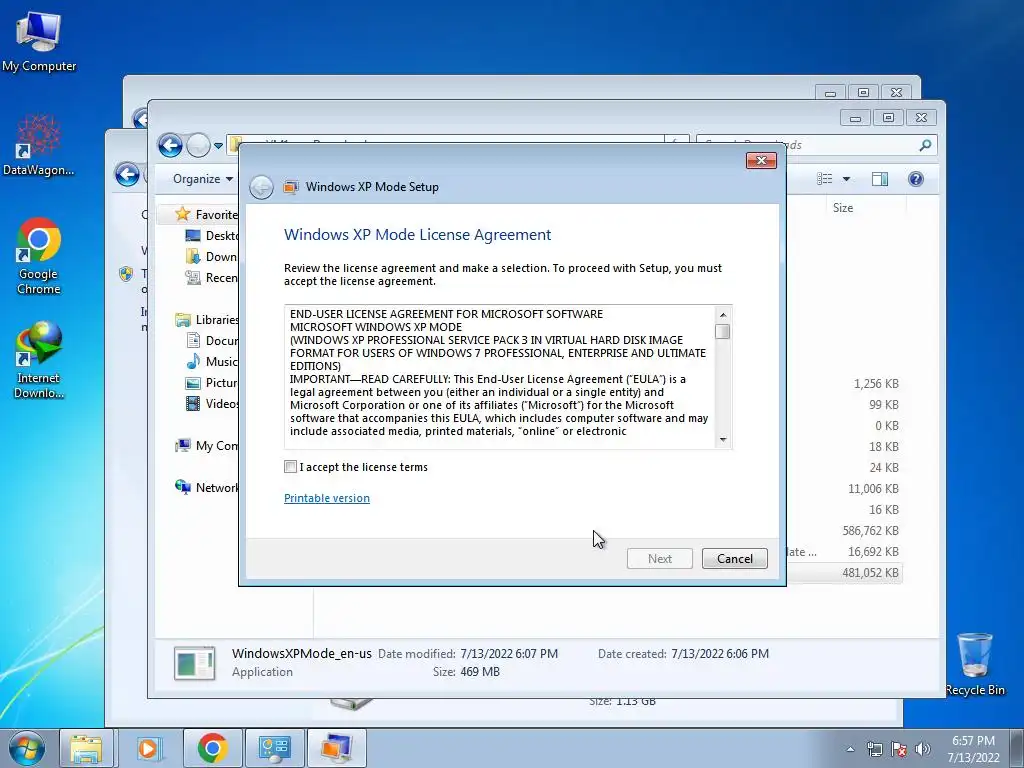Image resolution: width=1024 pixels, height=768 pixels.
Task: Click the greyed-out Next button
Action: click(660, 558)
